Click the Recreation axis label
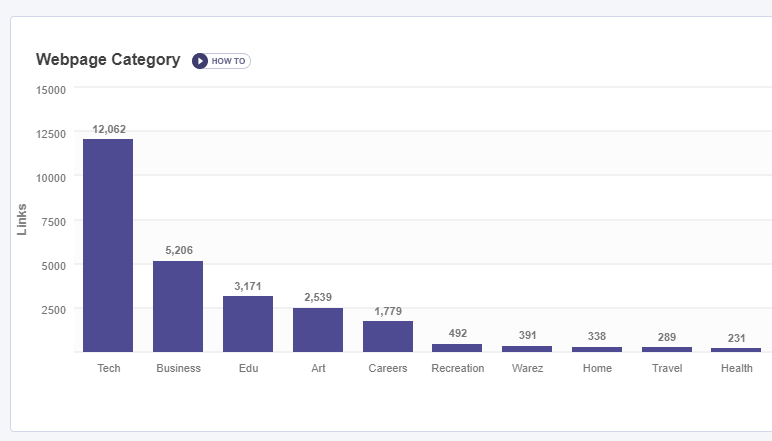This screenshot has height=441, width=772. [458, 368]
